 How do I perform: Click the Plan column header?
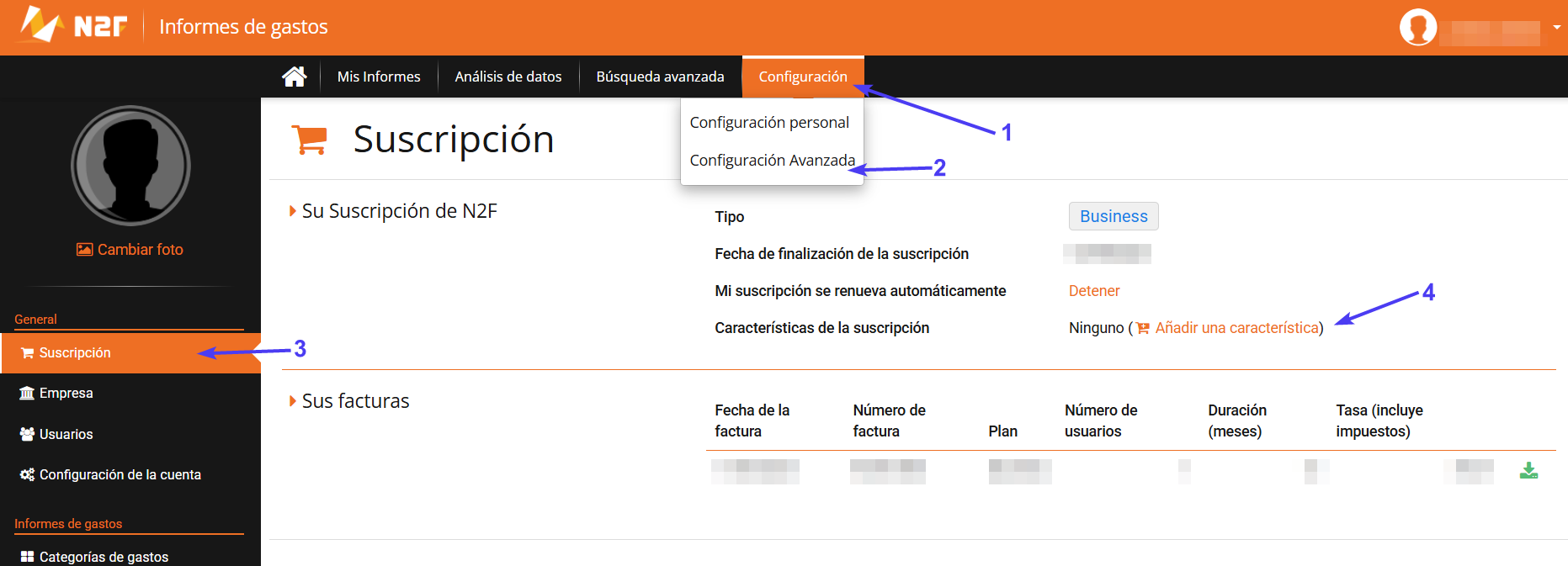pos(1002,431)
